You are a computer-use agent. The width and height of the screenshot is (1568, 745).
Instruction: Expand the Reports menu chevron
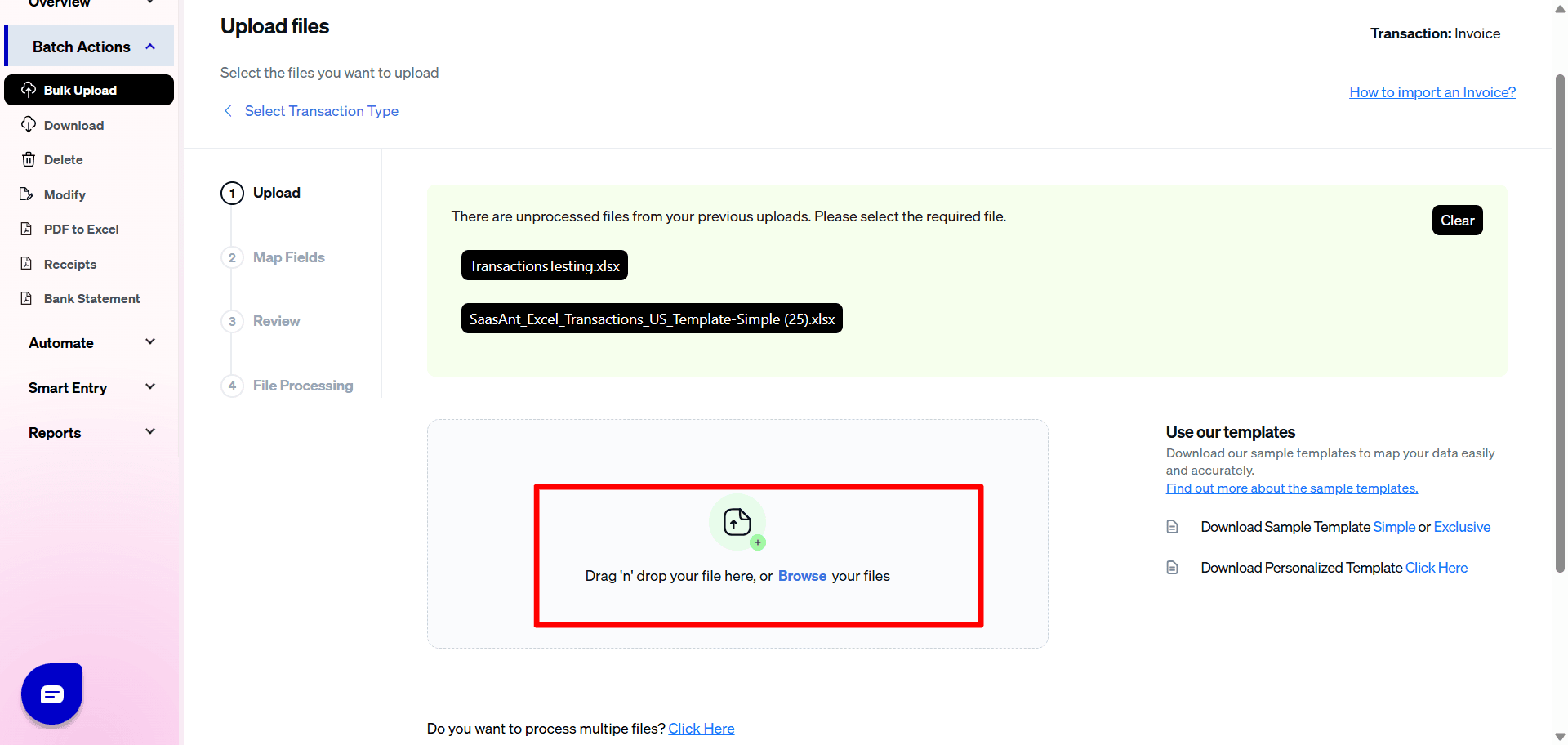(150, 431)
